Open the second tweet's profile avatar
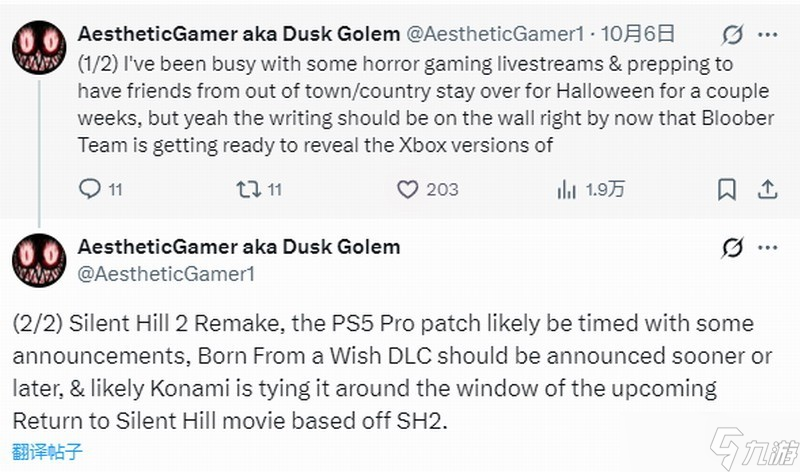 (x=39, y=261)
